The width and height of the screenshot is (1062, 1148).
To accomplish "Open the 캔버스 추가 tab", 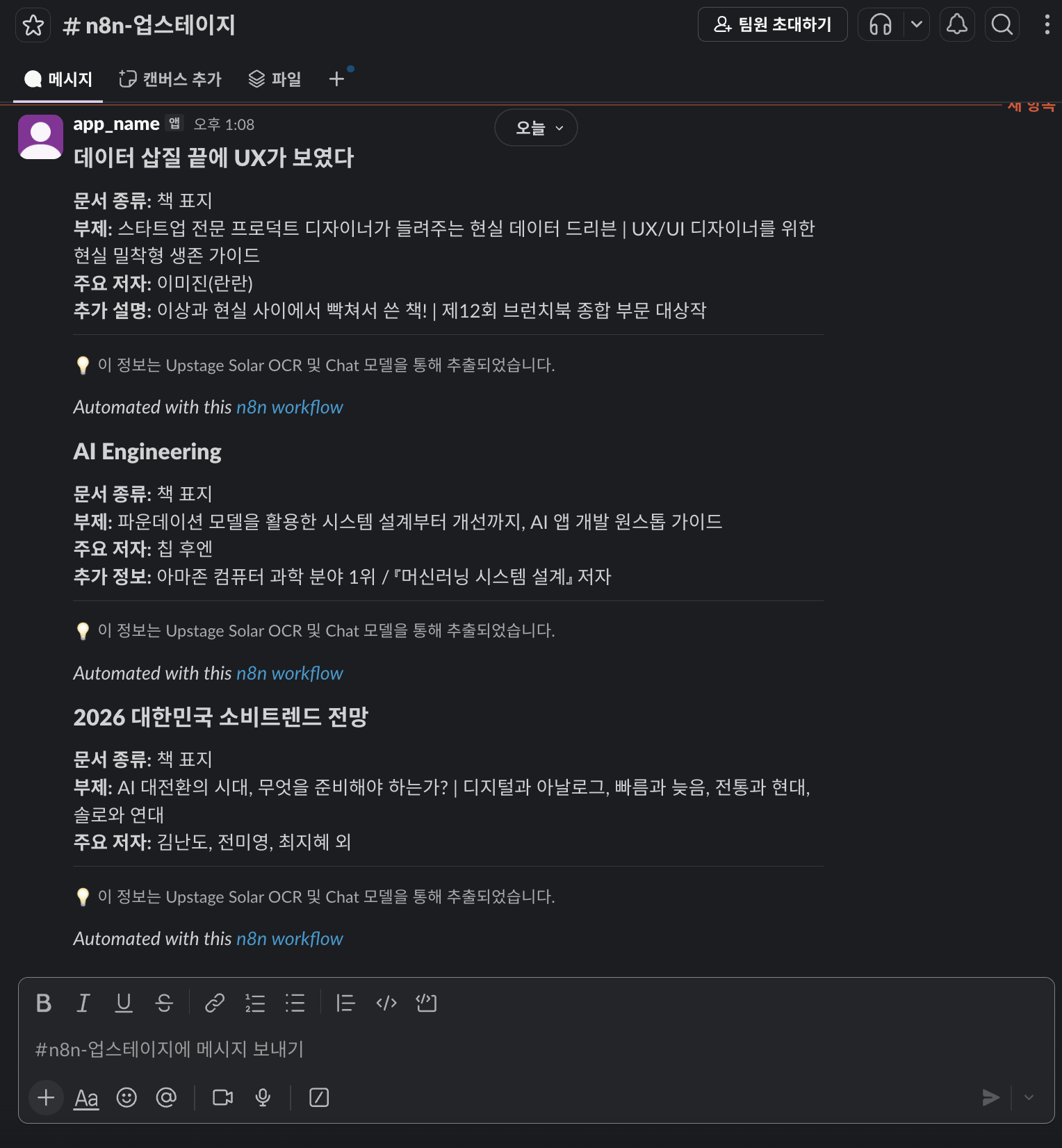I will point(170,79).
